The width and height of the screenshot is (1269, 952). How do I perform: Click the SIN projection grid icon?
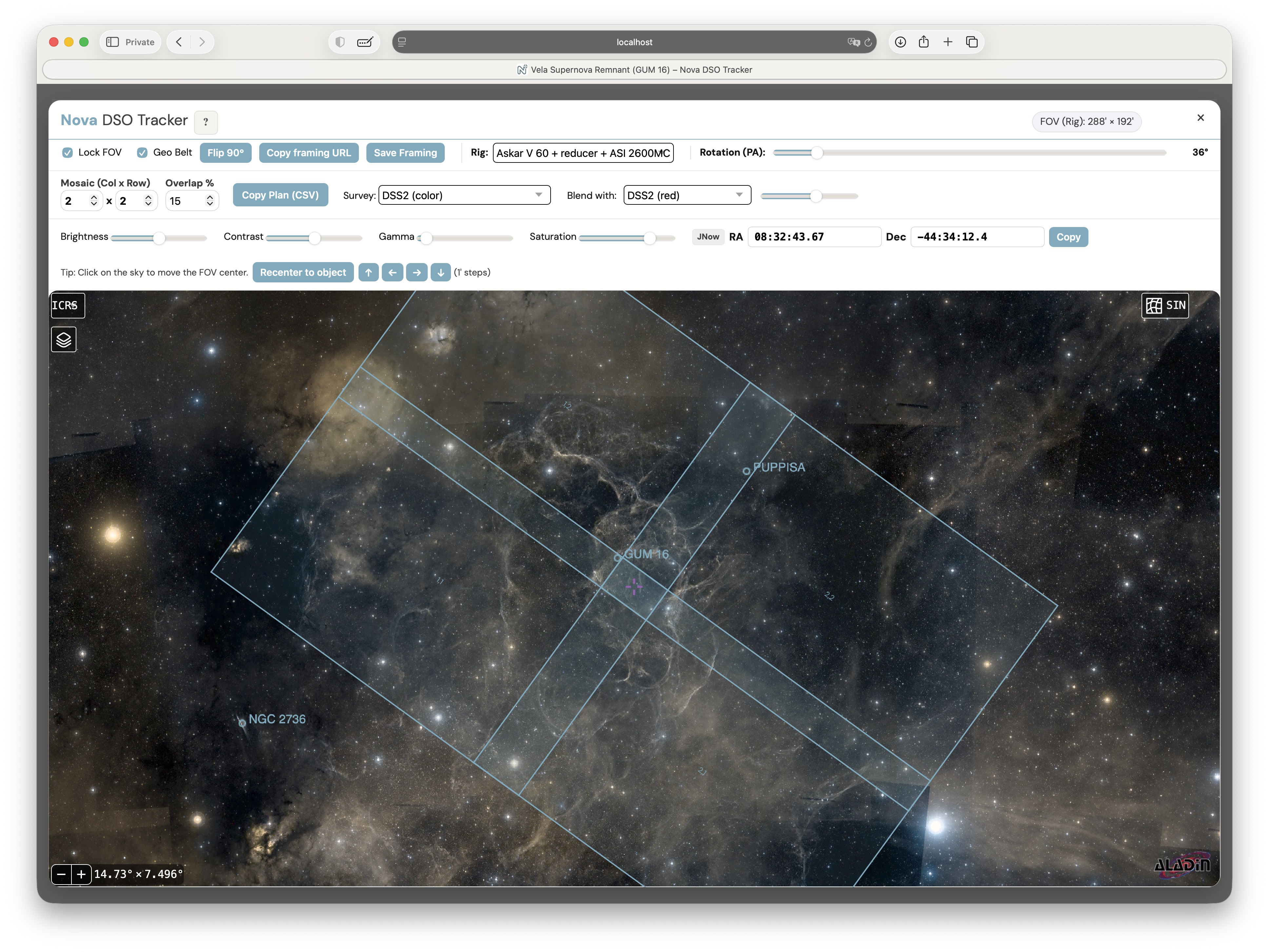pyautogui.click(x=1154, y=305)
